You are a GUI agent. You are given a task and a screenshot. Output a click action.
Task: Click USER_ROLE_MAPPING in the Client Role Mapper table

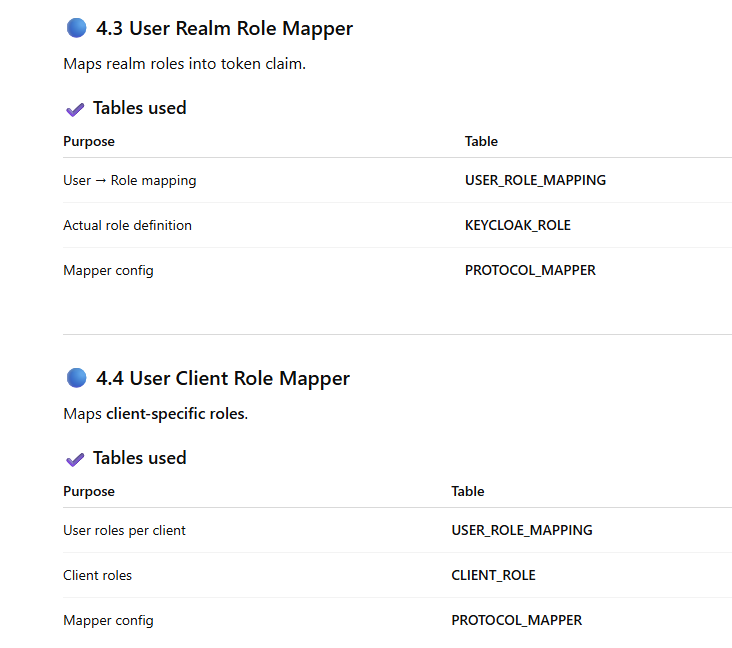(x=521, y=530)
